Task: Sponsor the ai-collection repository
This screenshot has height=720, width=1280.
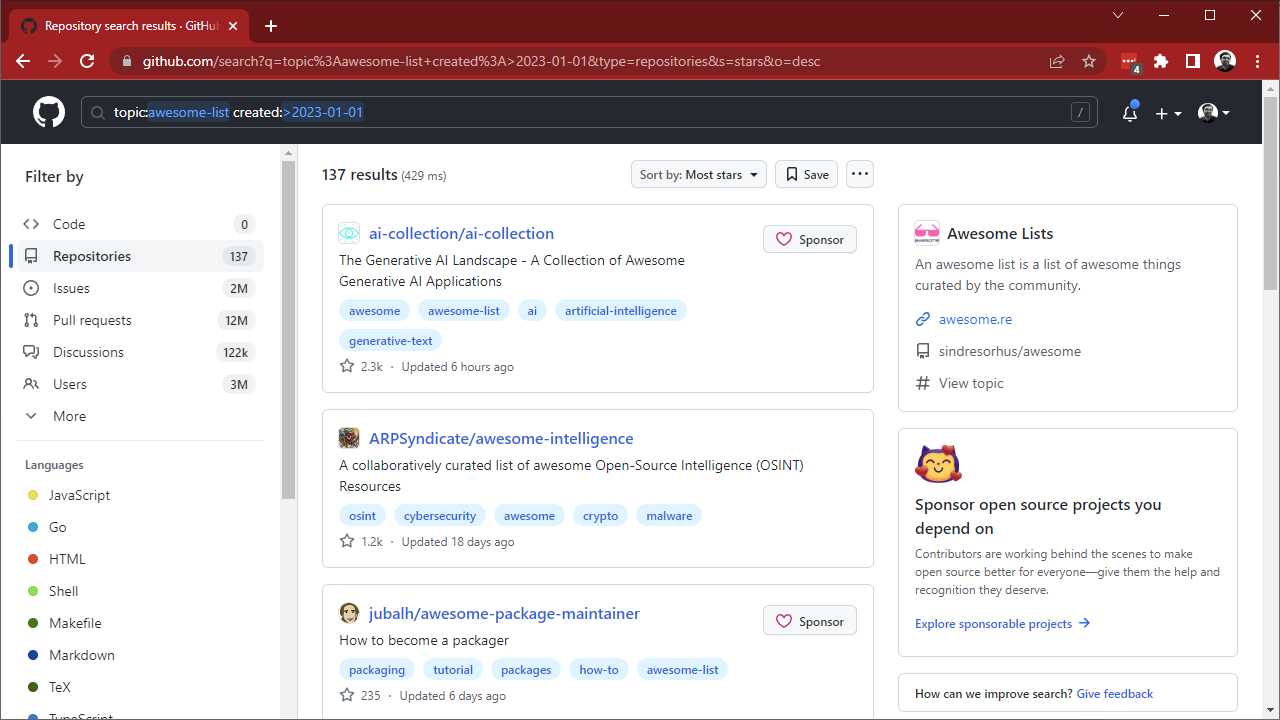Action: click(x=810, y=239)
